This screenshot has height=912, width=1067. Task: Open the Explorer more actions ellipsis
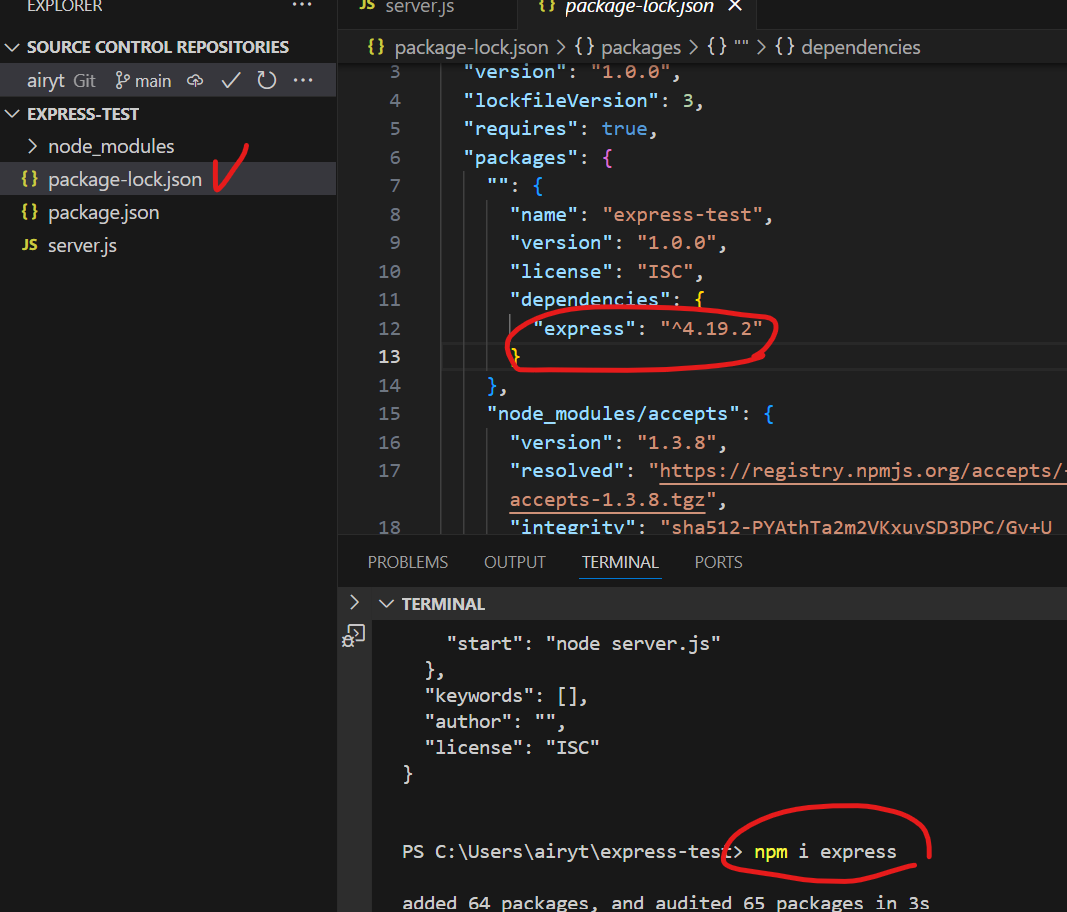pyautogui.click(x=302, y=7)
